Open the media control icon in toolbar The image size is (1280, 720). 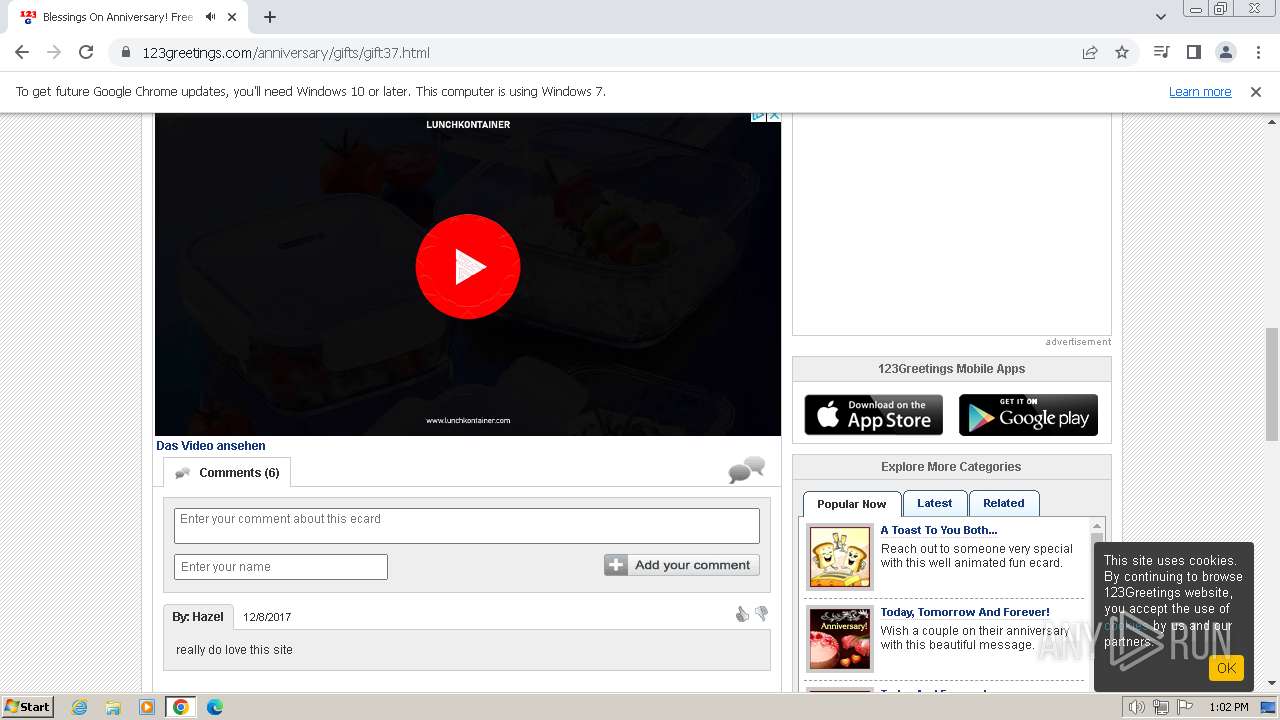pyautogui.click(x=1161, y=53)
